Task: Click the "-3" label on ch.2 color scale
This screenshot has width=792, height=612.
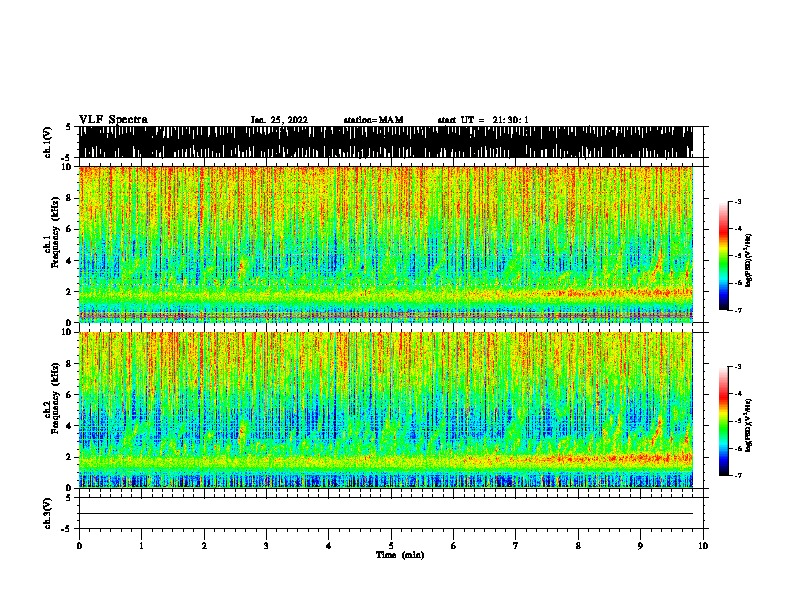Action: (x=738, y=367)
